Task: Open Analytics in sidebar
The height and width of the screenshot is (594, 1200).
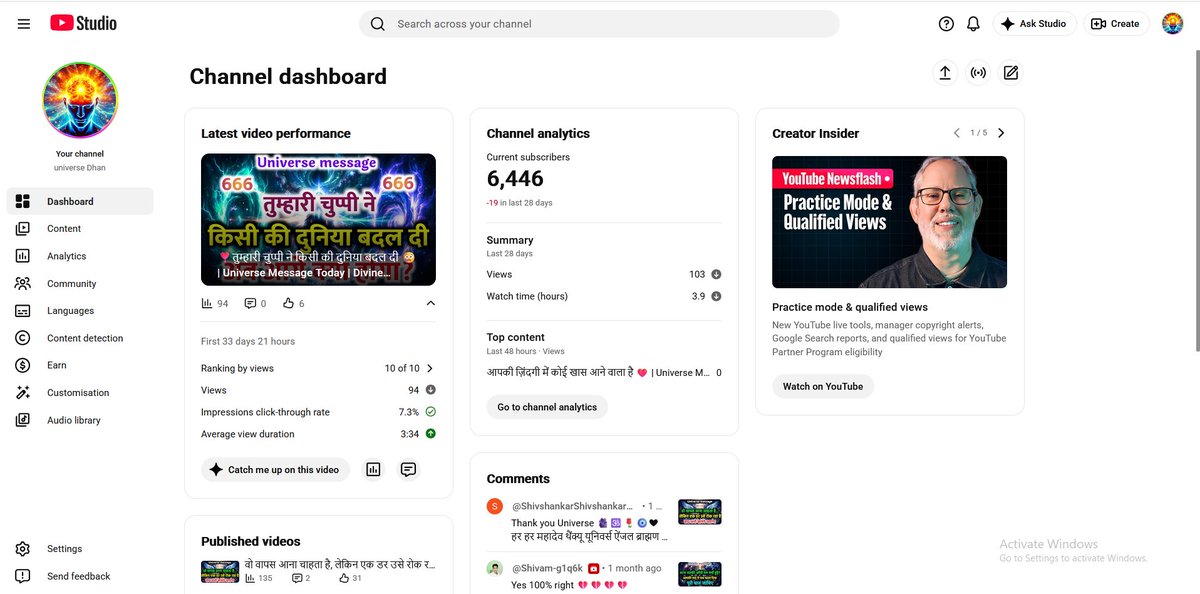Action: [80, 256]
